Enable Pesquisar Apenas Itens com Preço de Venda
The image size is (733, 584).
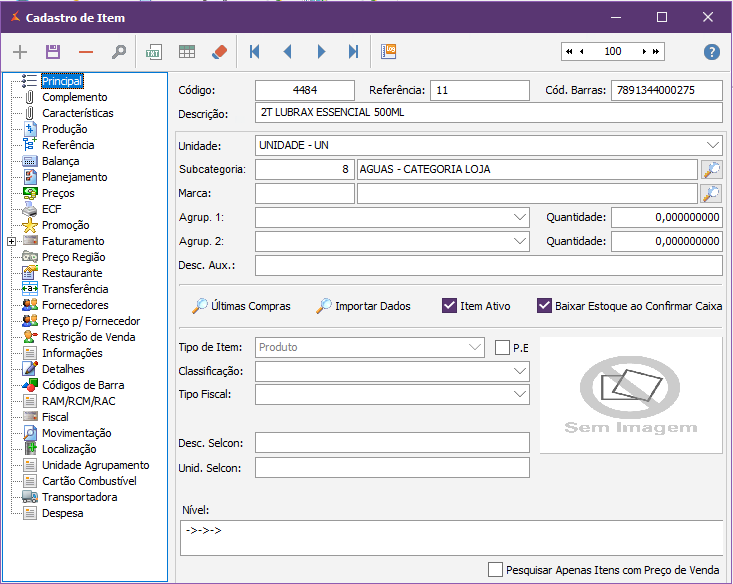point(495,569)
